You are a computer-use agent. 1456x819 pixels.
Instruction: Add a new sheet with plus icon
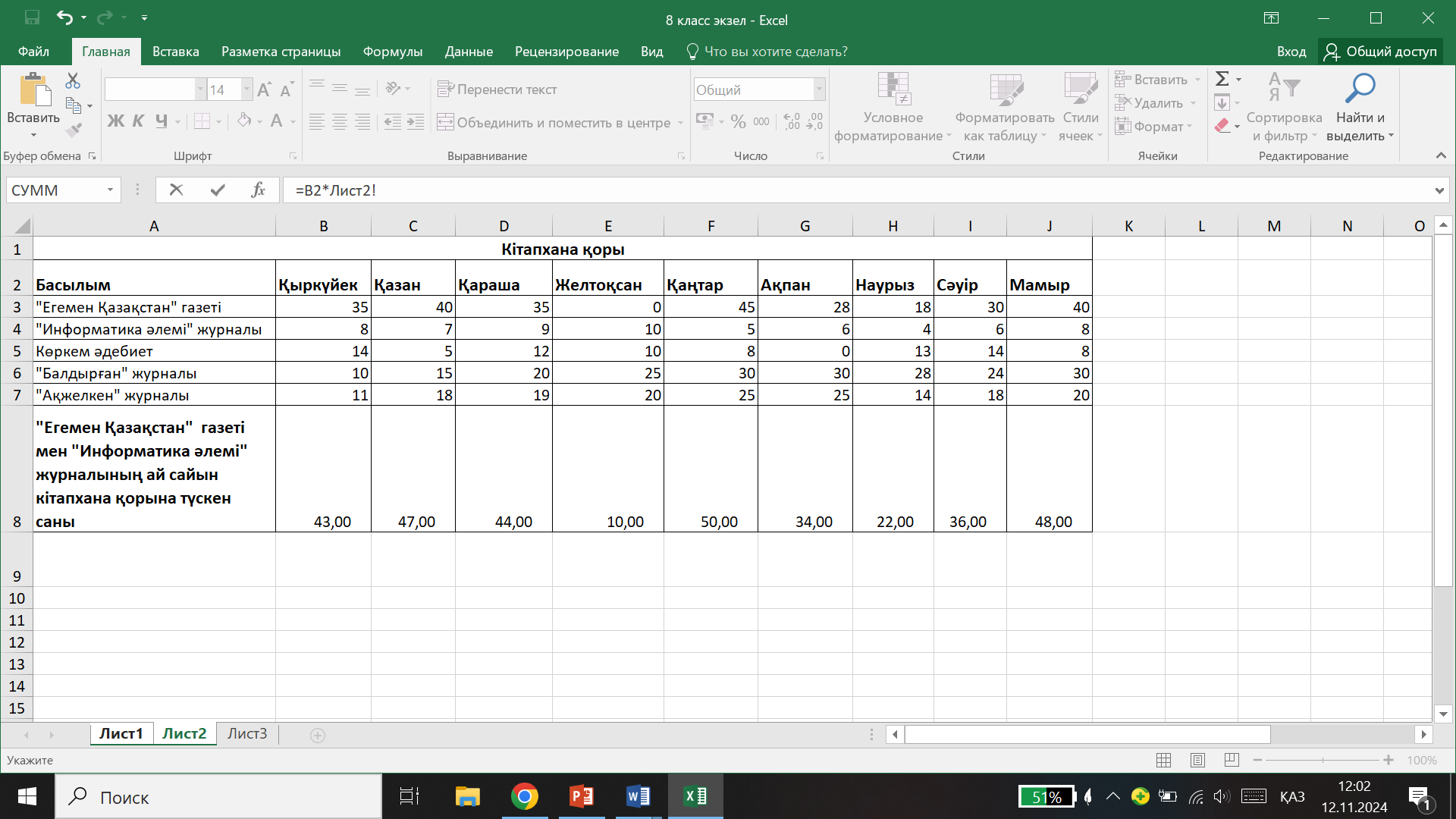[318, 735]
